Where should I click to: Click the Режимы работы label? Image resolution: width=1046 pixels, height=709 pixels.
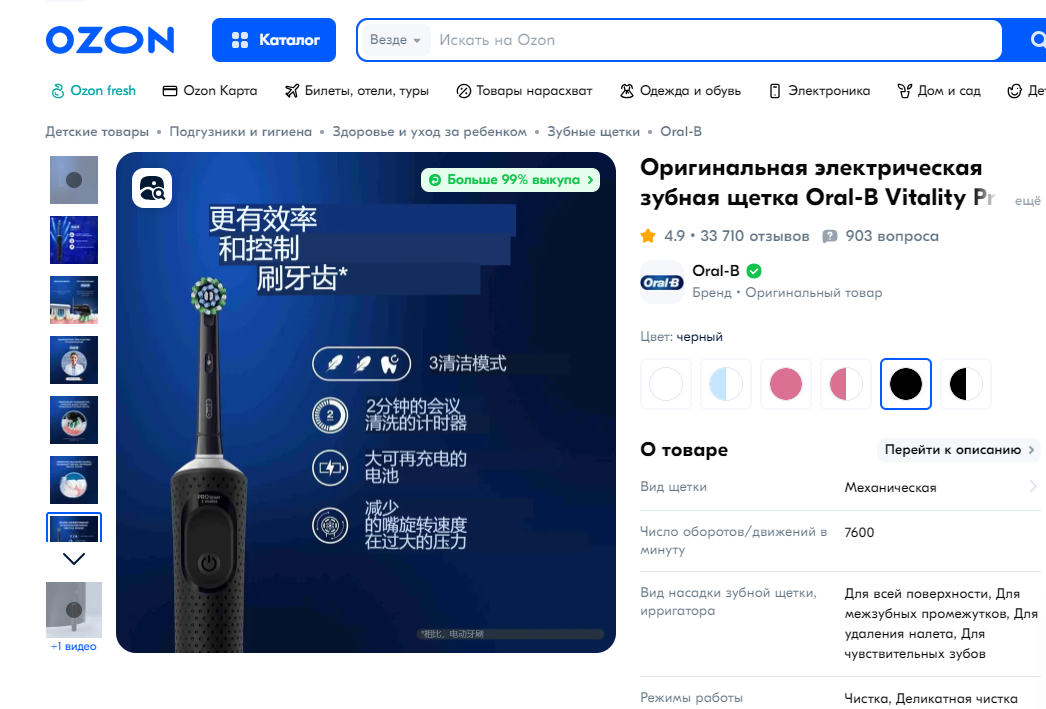click(691, 698)
